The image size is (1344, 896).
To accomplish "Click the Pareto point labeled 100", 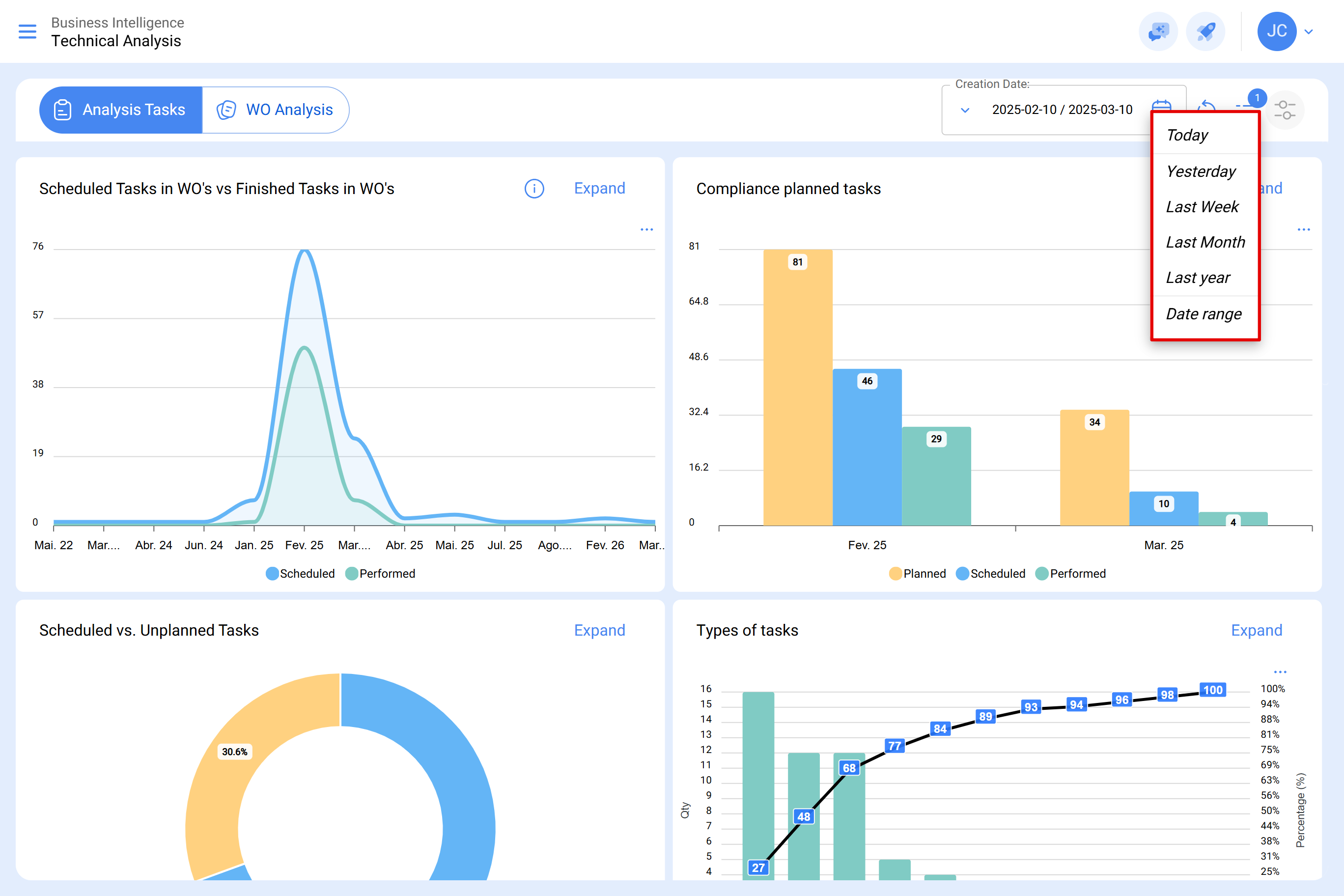I will coord(1212,690).
